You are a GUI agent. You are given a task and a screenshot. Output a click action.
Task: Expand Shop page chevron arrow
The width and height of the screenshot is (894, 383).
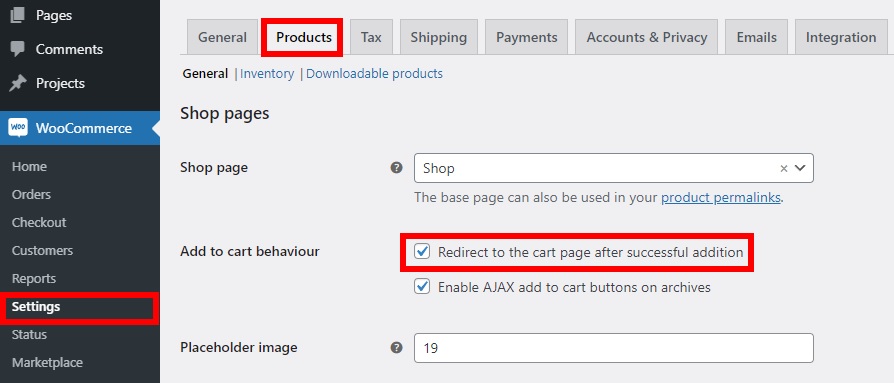800,168
